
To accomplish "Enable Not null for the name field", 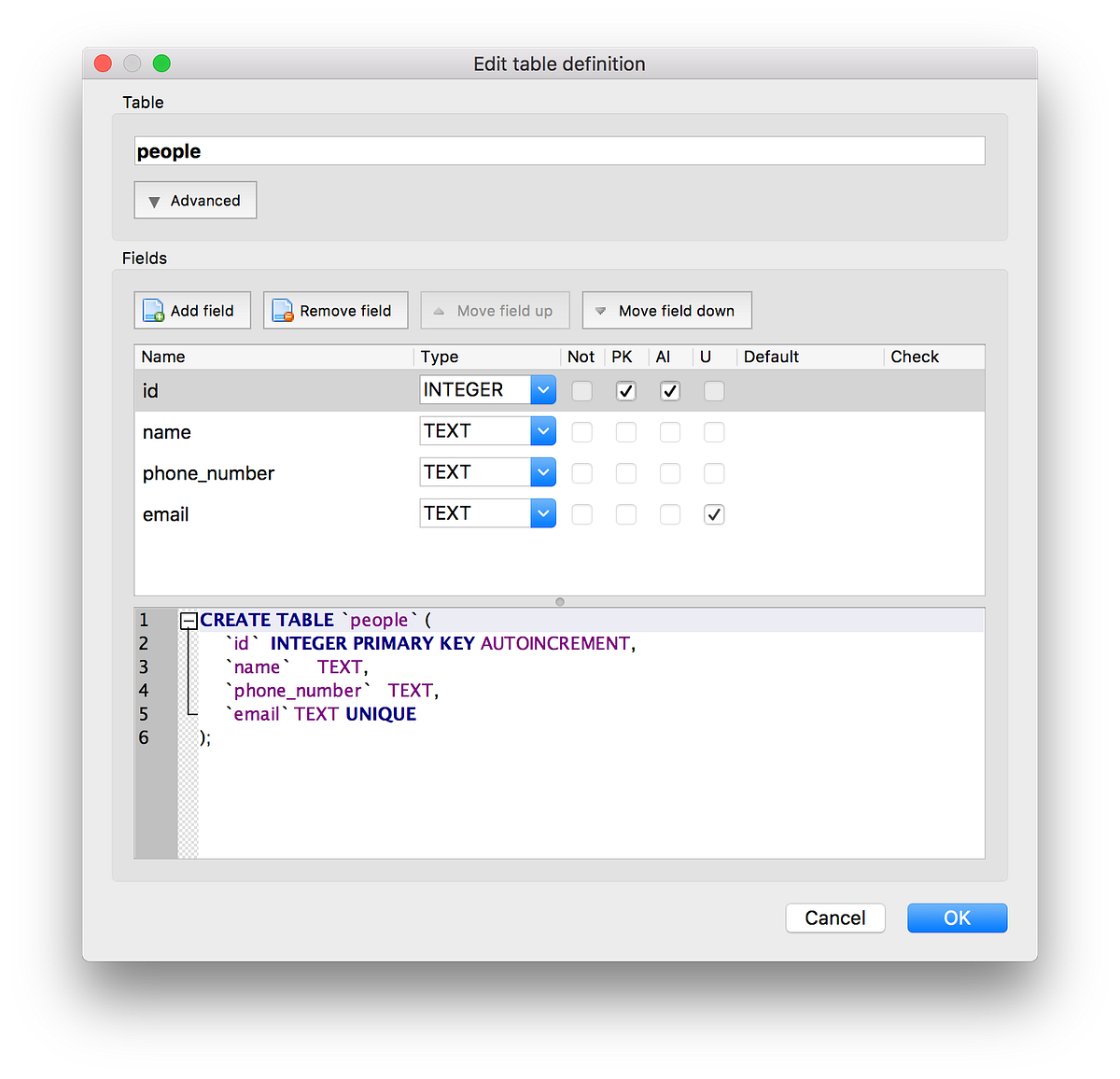I will point(581,431).
